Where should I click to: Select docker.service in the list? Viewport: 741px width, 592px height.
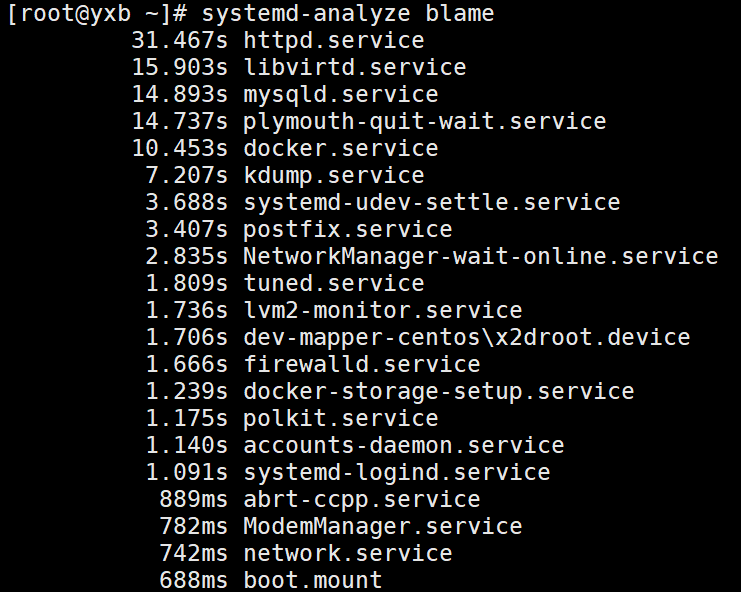(341, 149)
